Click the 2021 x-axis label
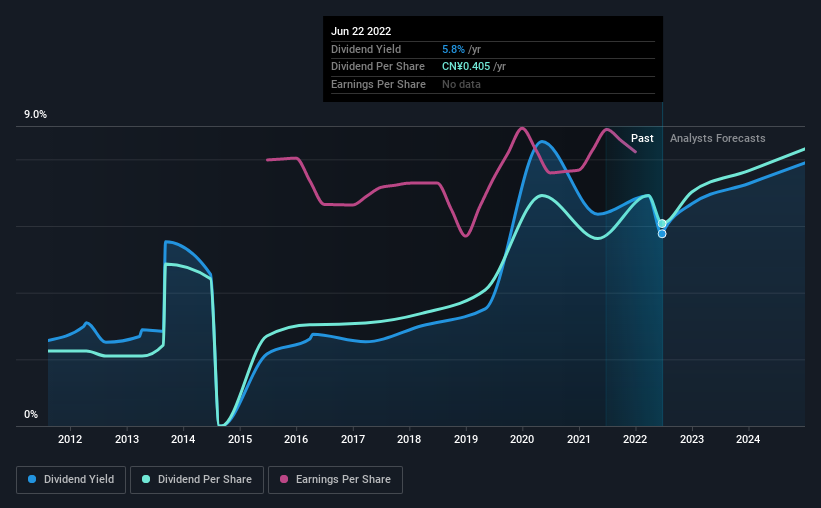 pos(579,439)
